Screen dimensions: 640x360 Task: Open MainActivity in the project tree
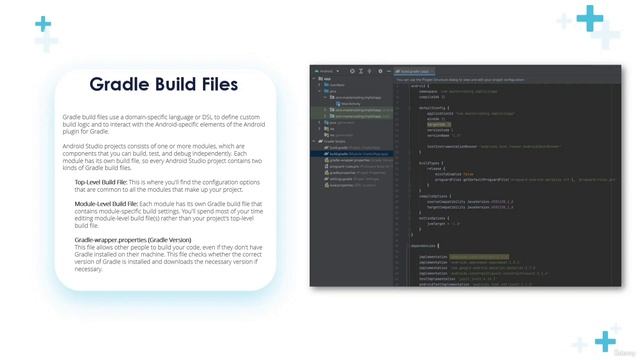(348, 104)
